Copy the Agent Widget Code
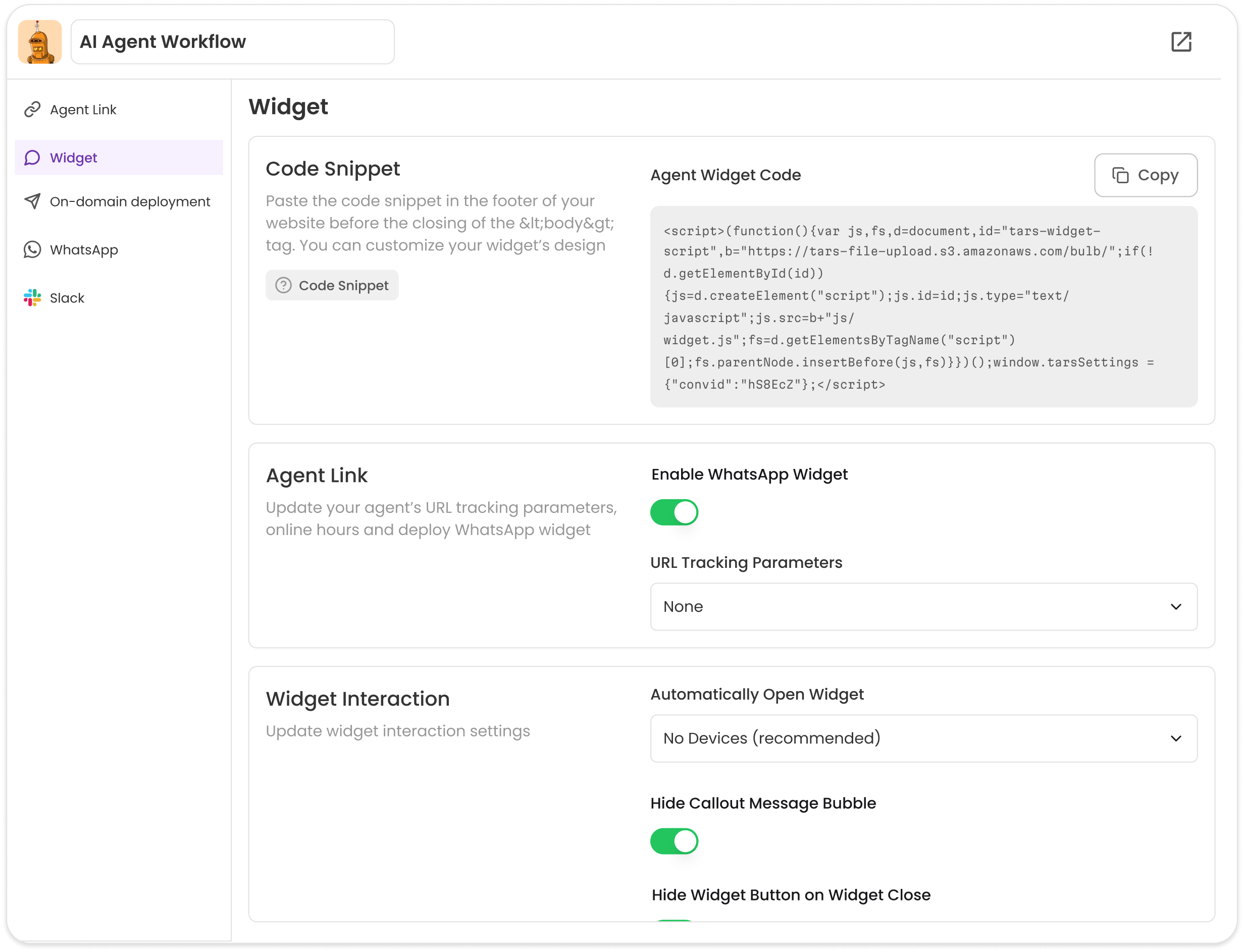This screenshot has height=952, width=1244. tap(1146, 175)
